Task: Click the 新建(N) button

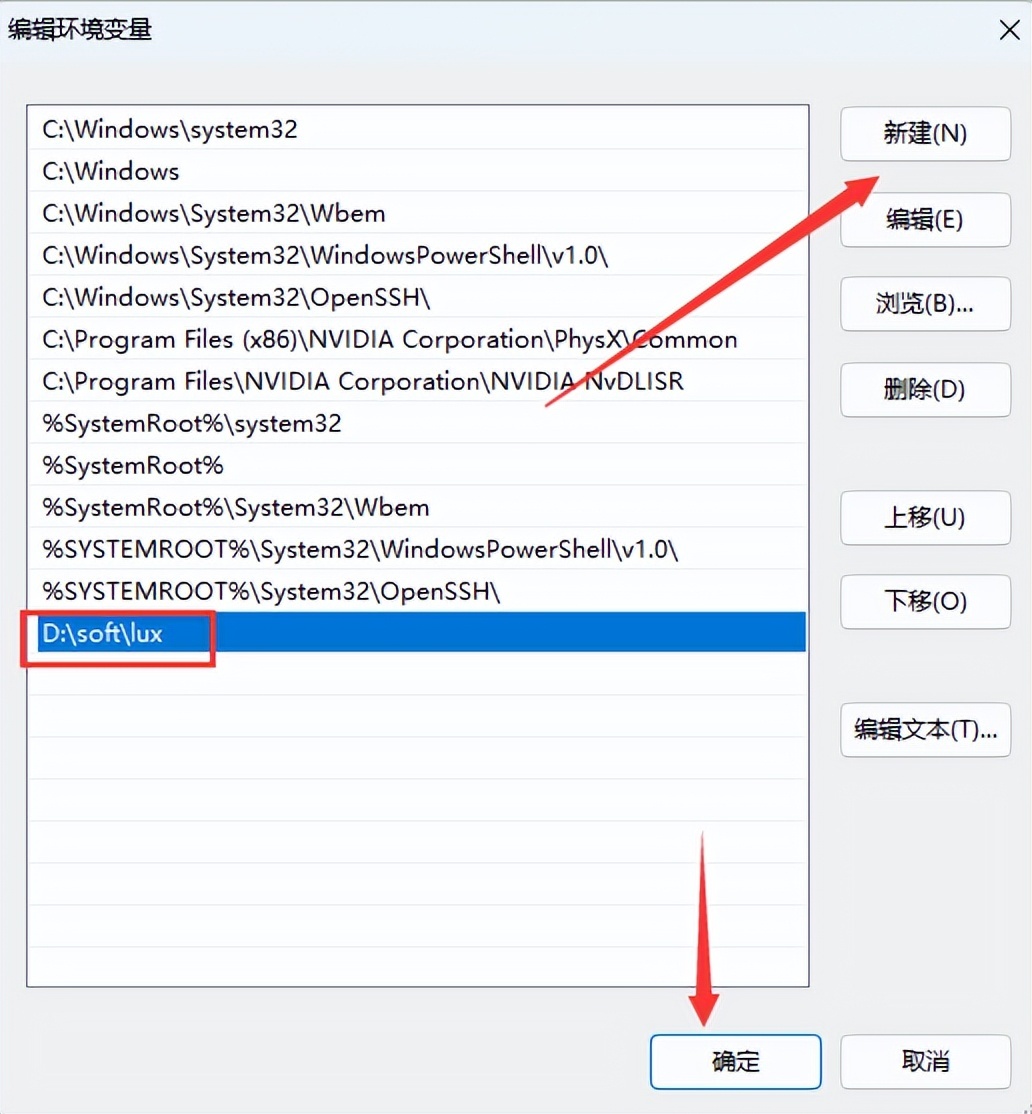Action: (x=925, y=134)
